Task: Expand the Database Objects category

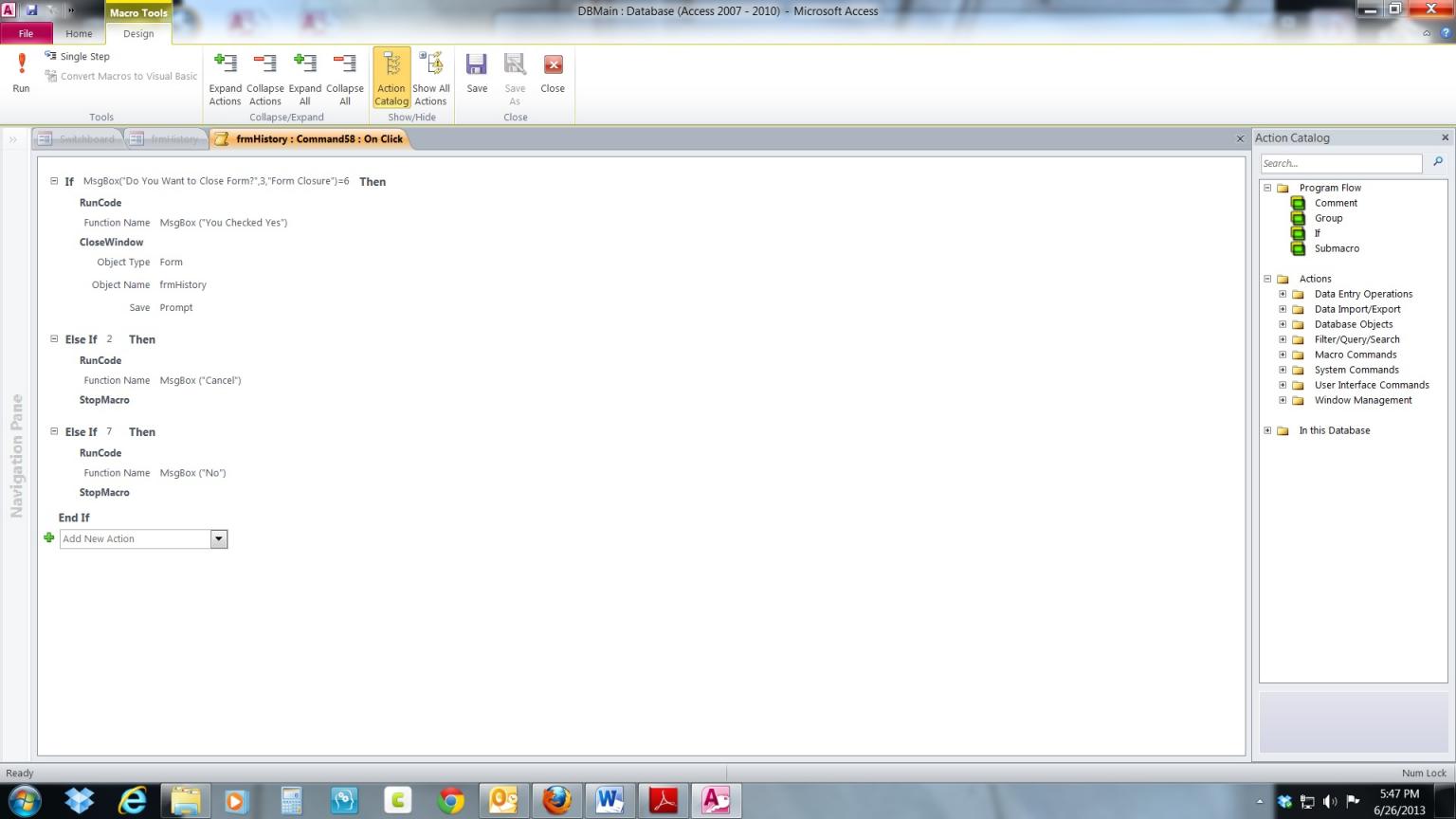Action: click(x=1283, y=324)
